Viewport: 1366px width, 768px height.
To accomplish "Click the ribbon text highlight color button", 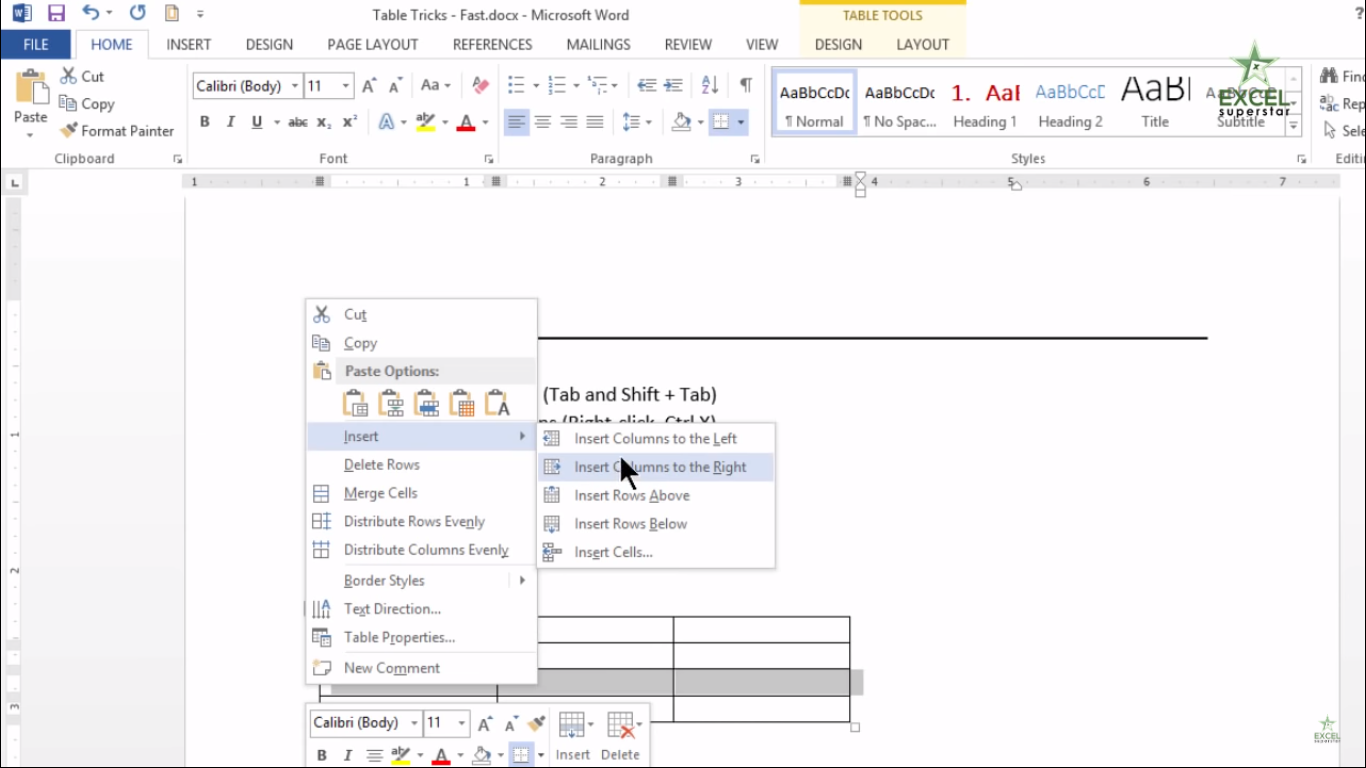I will pyautogui.click(x=425, y=122).
